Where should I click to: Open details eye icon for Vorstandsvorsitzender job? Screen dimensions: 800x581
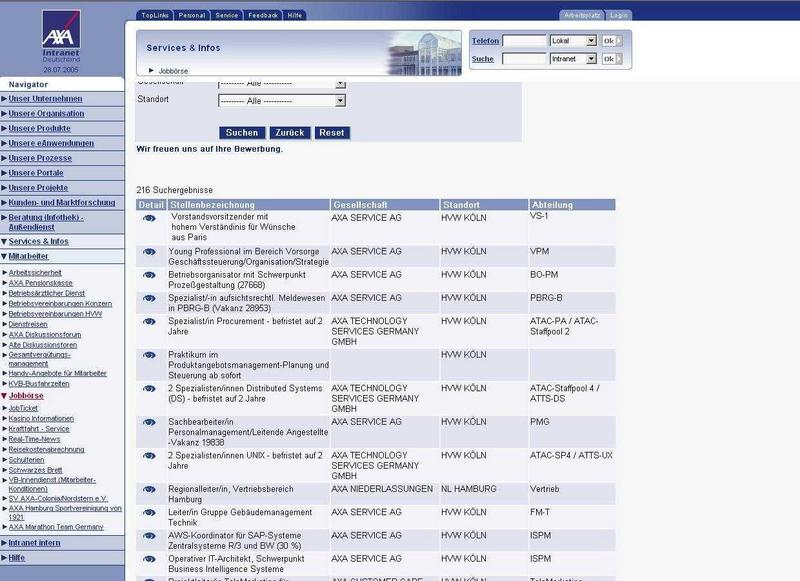coord(149,218)
